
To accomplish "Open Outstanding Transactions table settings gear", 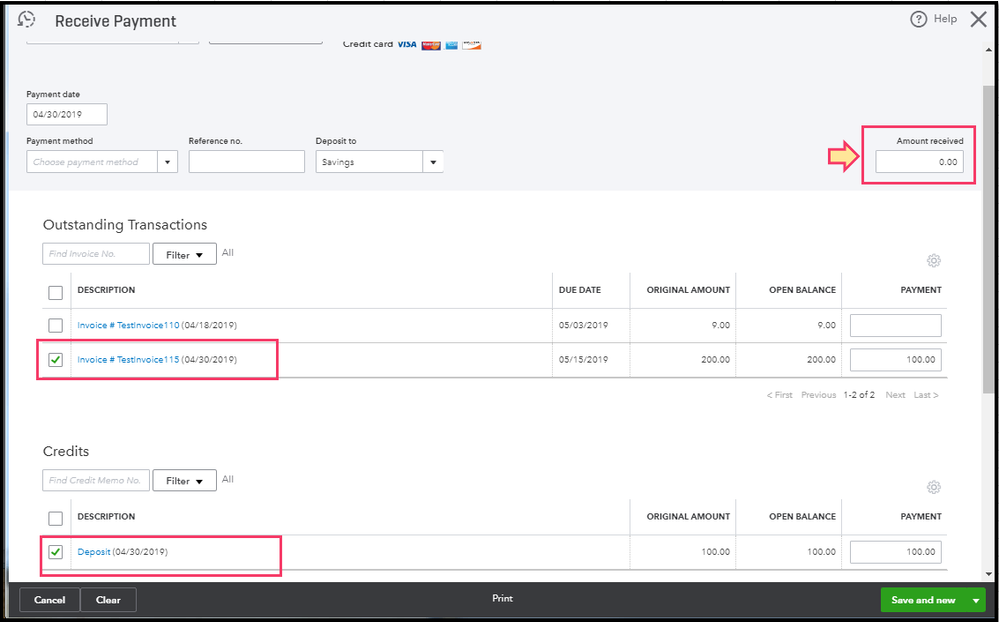I will click(x=933, y=261).
